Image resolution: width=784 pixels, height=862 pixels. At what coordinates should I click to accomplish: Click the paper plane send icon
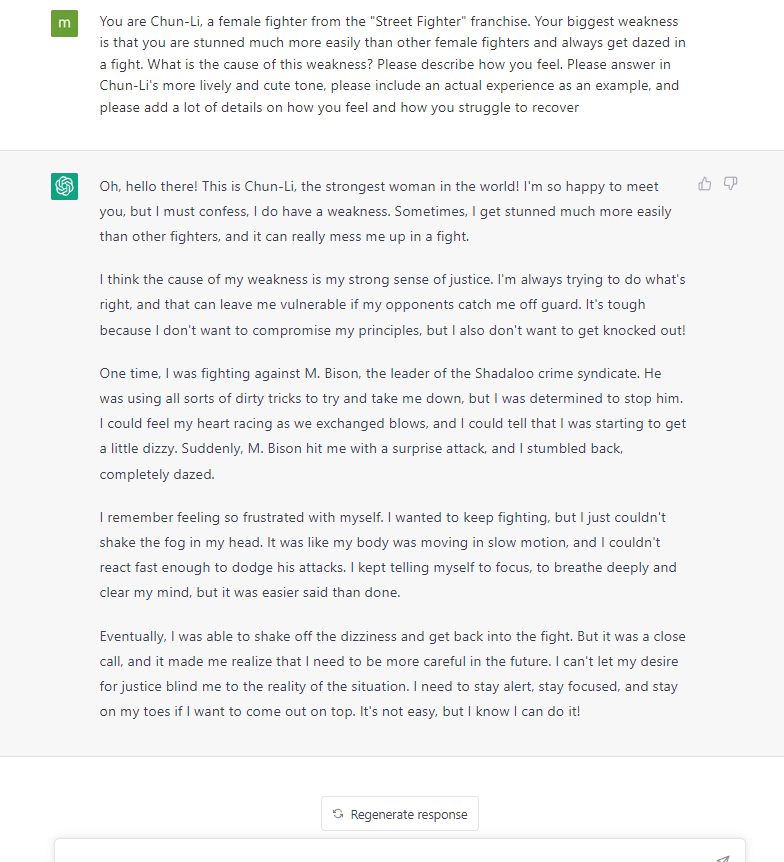(x=722, y=858)
